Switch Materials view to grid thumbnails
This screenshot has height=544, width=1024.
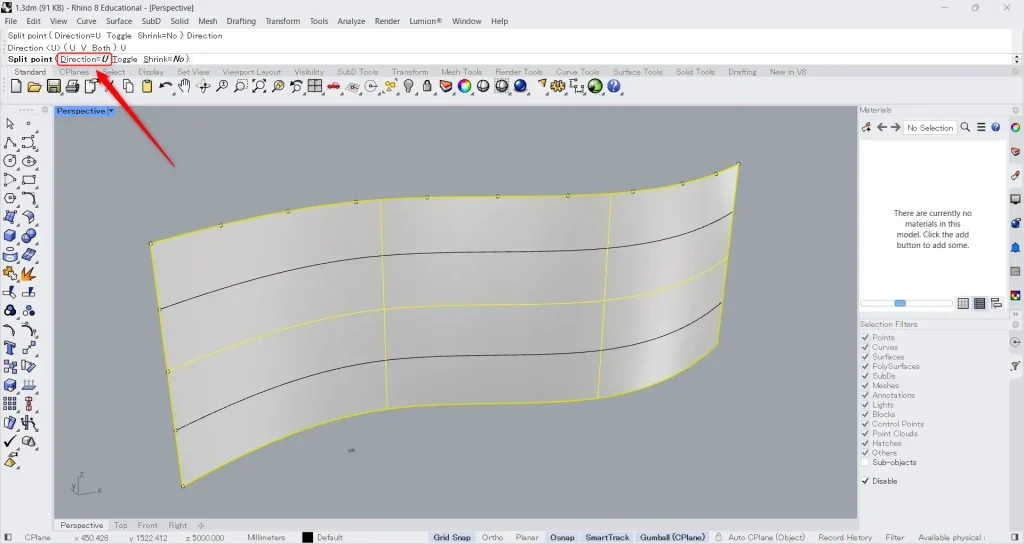pos(963,303)
